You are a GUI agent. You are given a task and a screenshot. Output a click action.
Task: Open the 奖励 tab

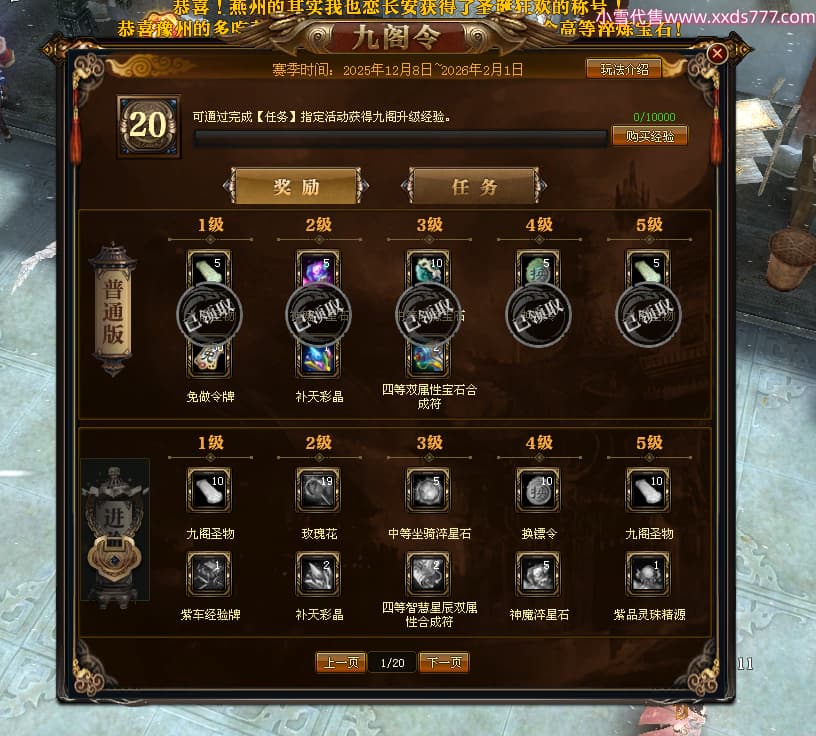click(x=296, y=186)
